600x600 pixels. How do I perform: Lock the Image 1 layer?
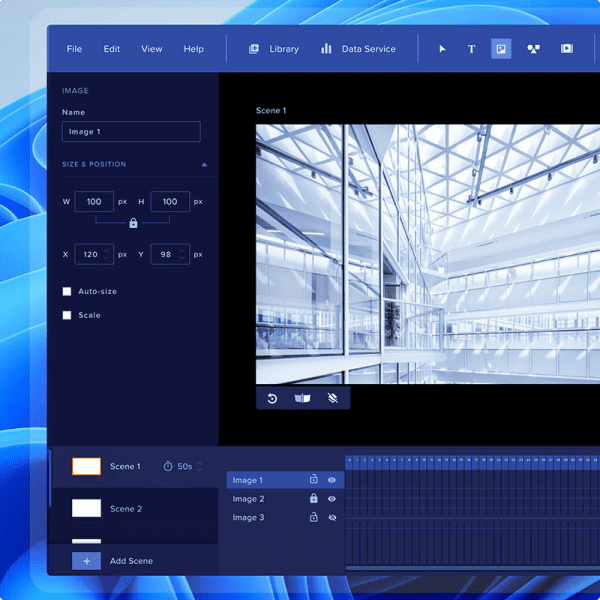click(x=313, y=481)
